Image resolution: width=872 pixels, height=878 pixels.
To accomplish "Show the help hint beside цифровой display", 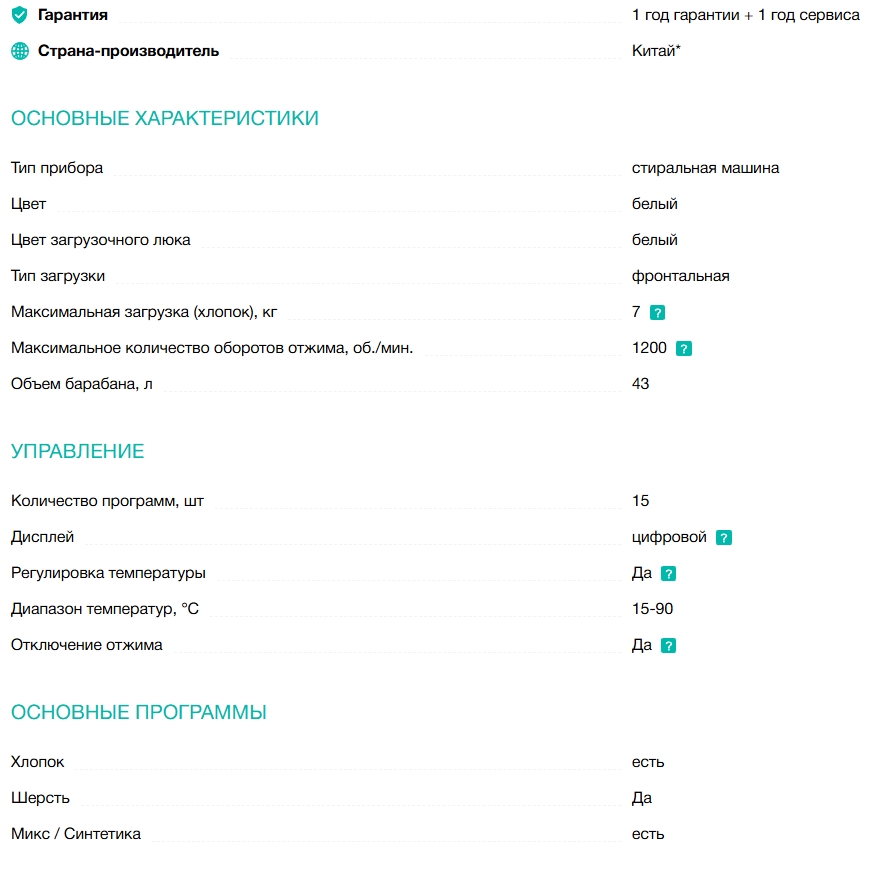I will point(724,538).
